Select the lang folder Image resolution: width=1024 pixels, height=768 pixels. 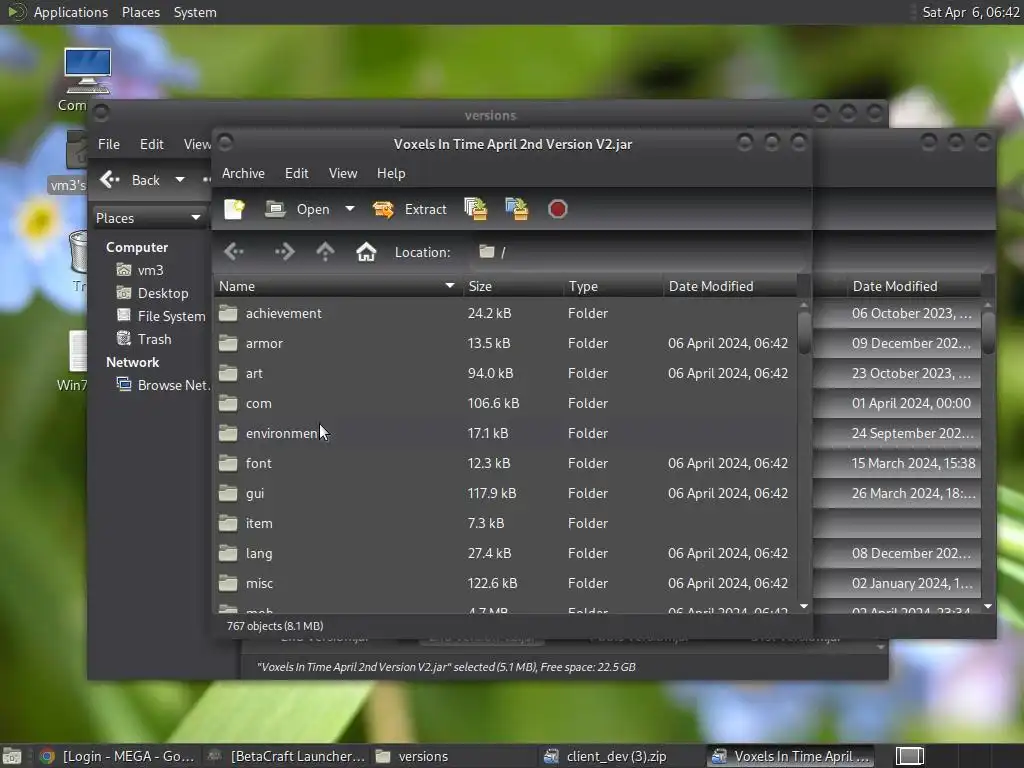click(504, 554)
